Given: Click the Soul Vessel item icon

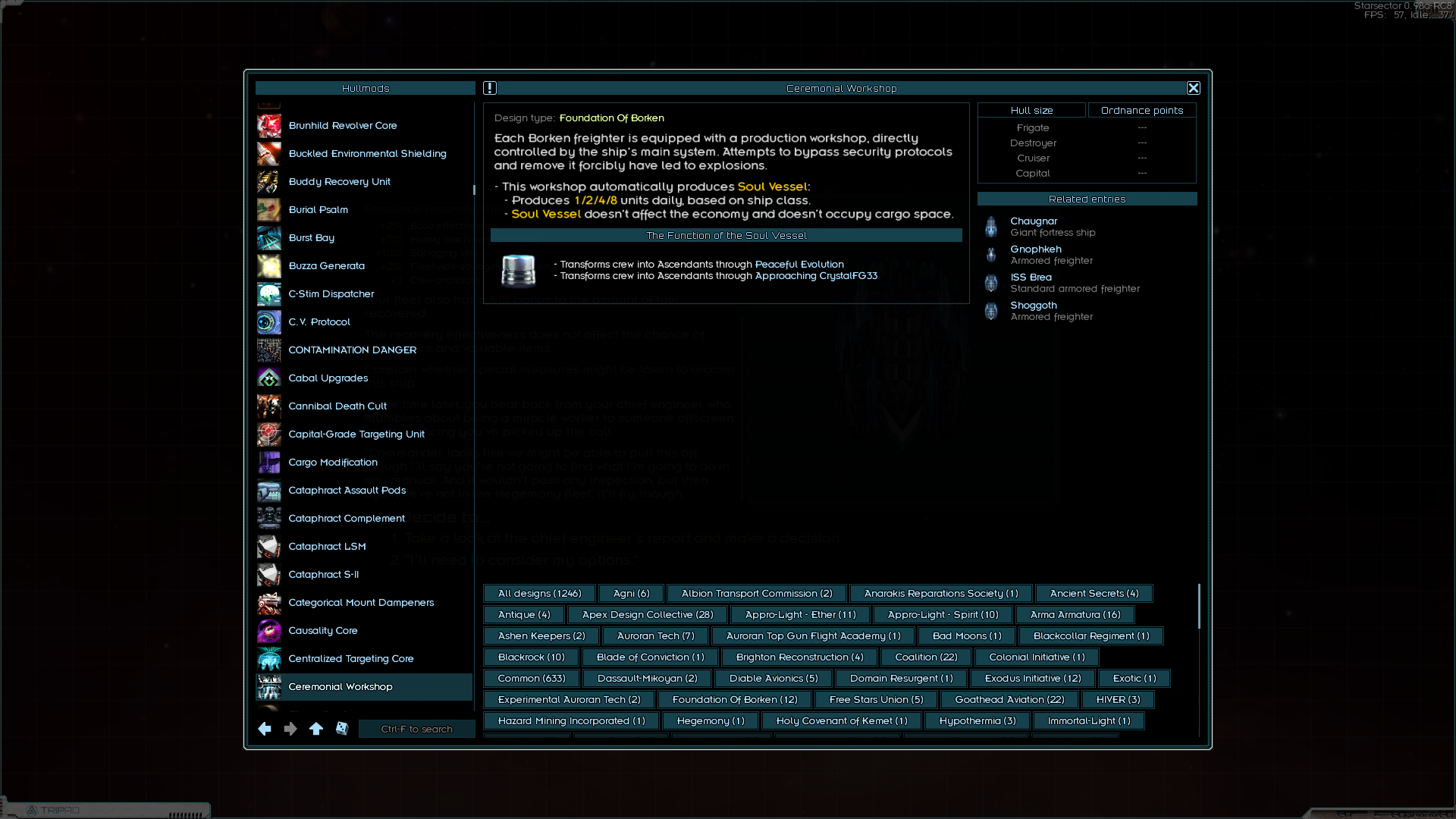Looking at the screenshot, I should 519,271.
